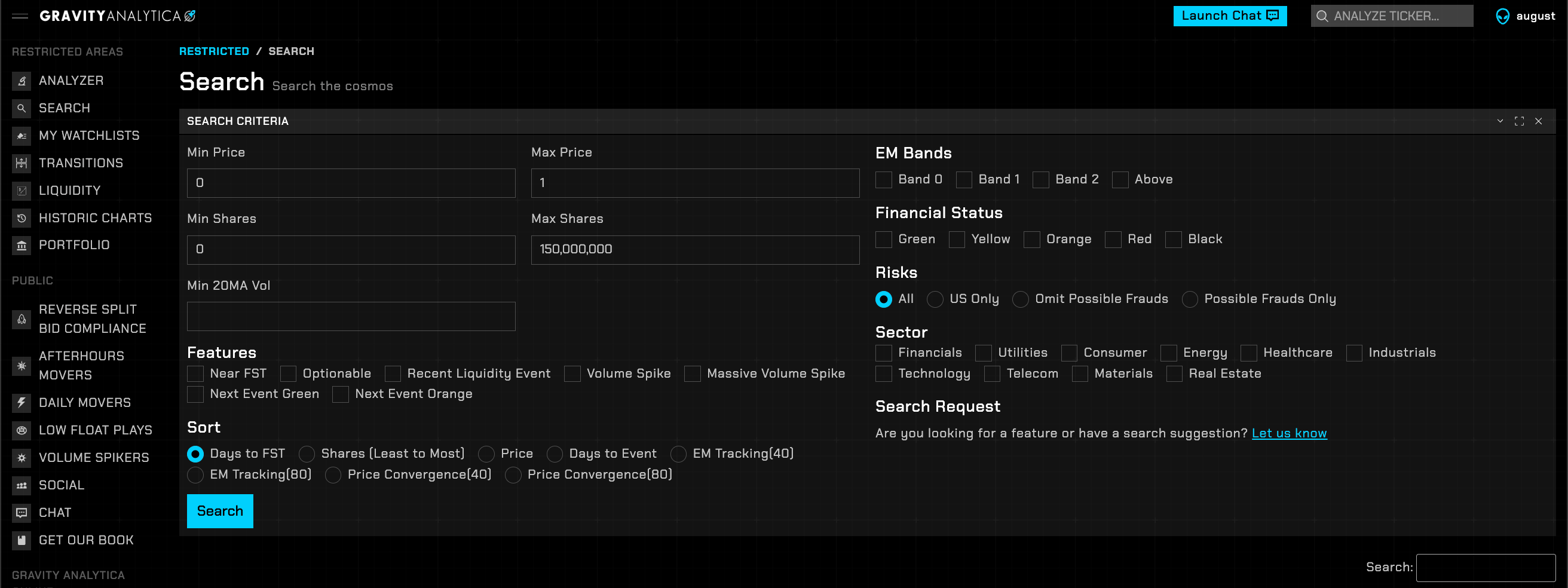Follow the Let us know link
The height and width of the screenshot is (588, 1568).
pos(1288,433)
